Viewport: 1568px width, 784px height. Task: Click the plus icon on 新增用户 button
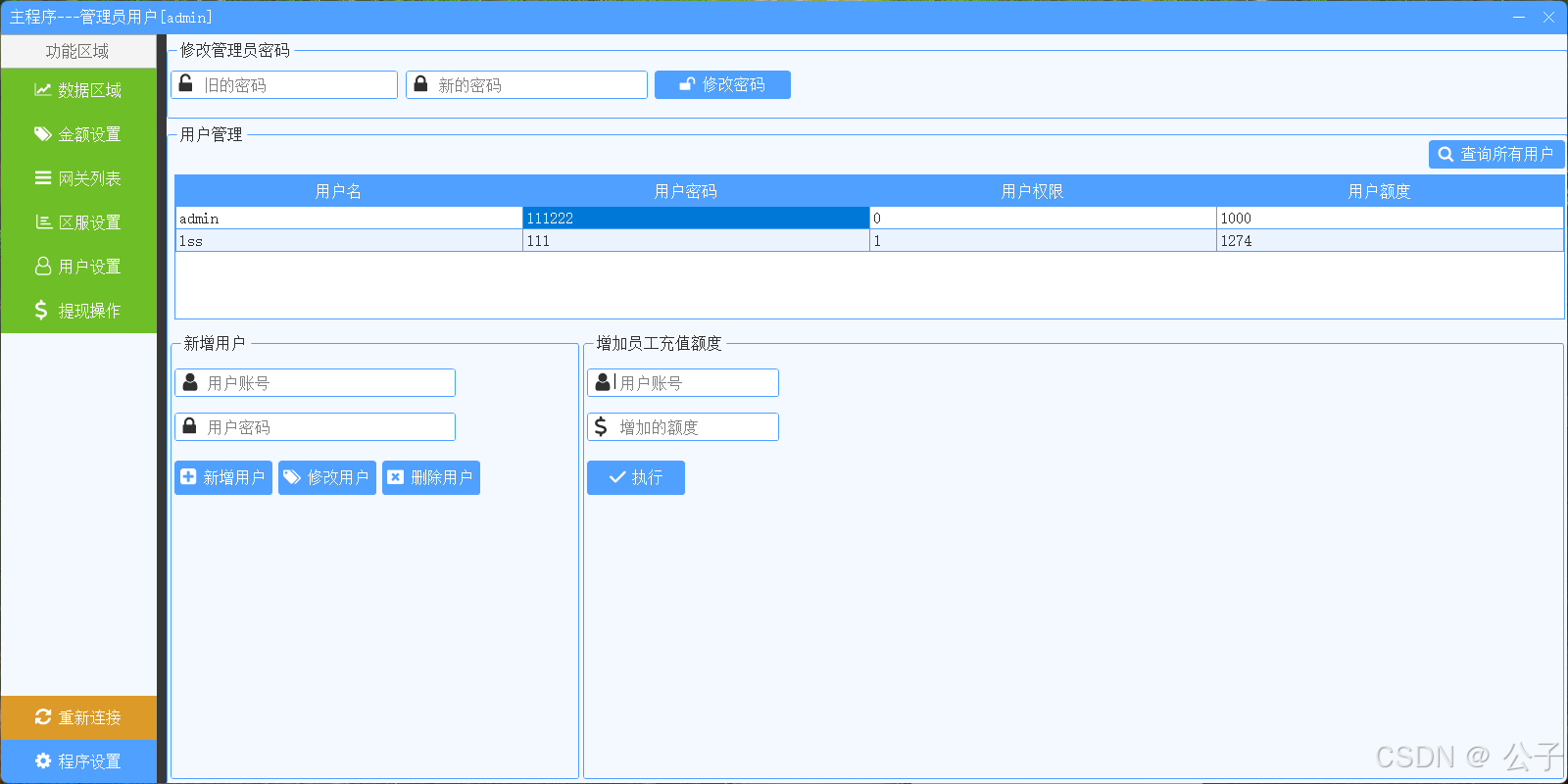[x=188, y=477]
